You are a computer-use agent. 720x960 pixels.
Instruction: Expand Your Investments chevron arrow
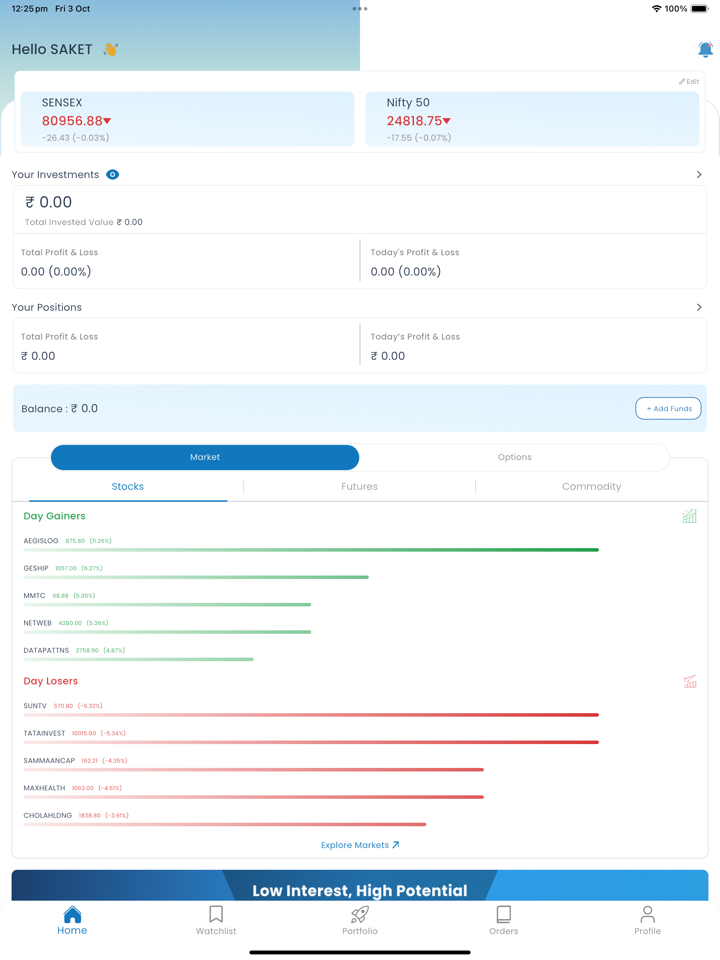[698, 174]
